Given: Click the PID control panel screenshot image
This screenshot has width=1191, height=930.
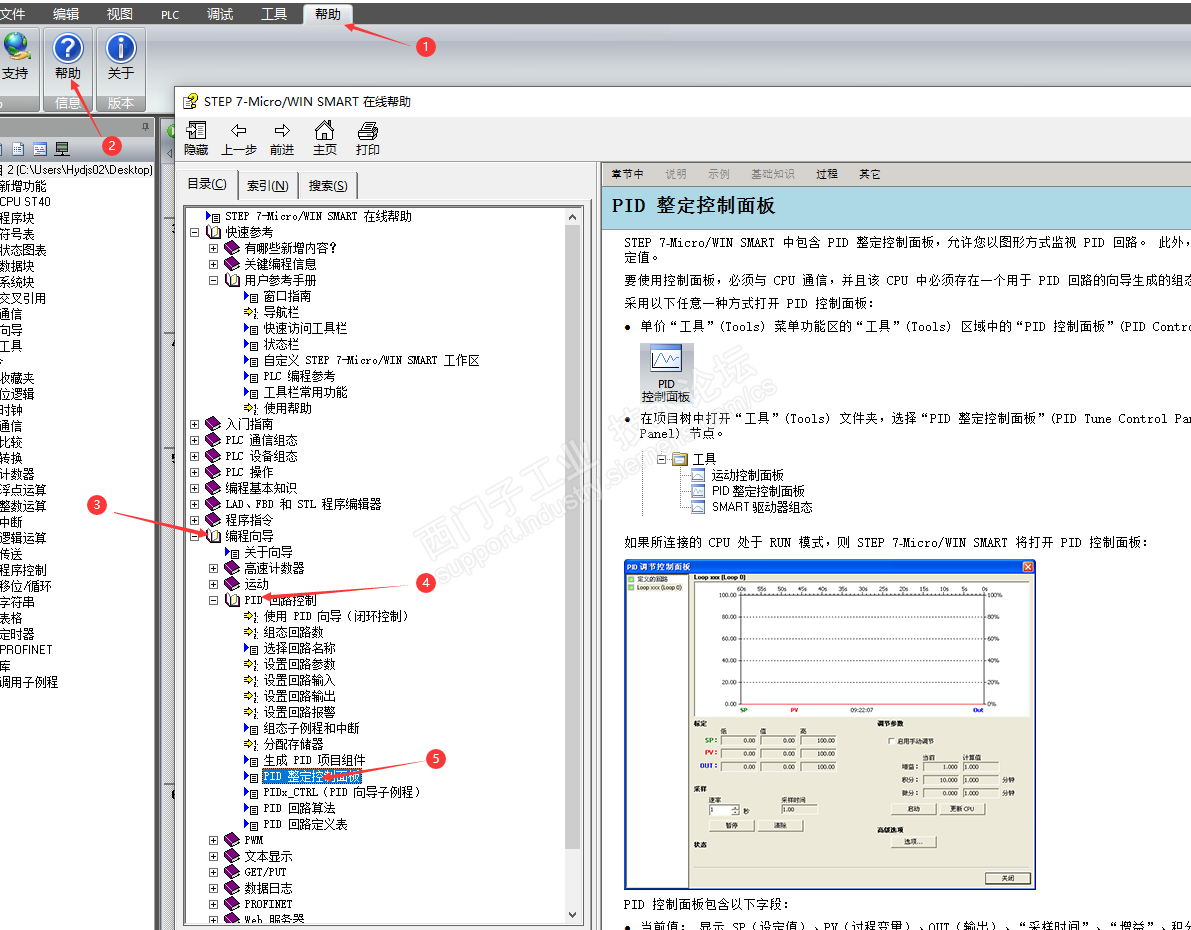Looking at the screenshot, I should (x=829, y=725).
